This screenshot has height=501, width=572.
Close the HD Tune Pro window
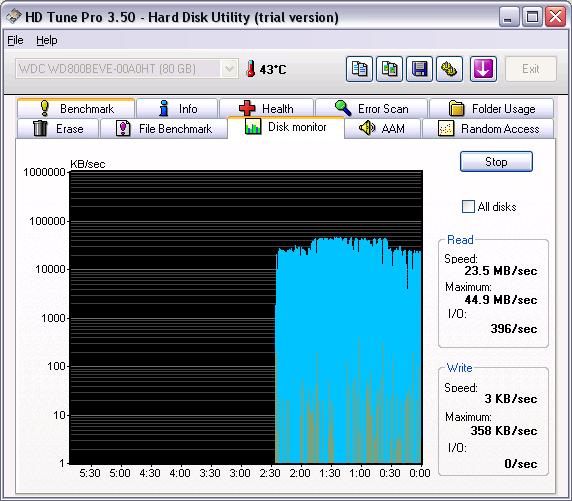pos(556,17)
